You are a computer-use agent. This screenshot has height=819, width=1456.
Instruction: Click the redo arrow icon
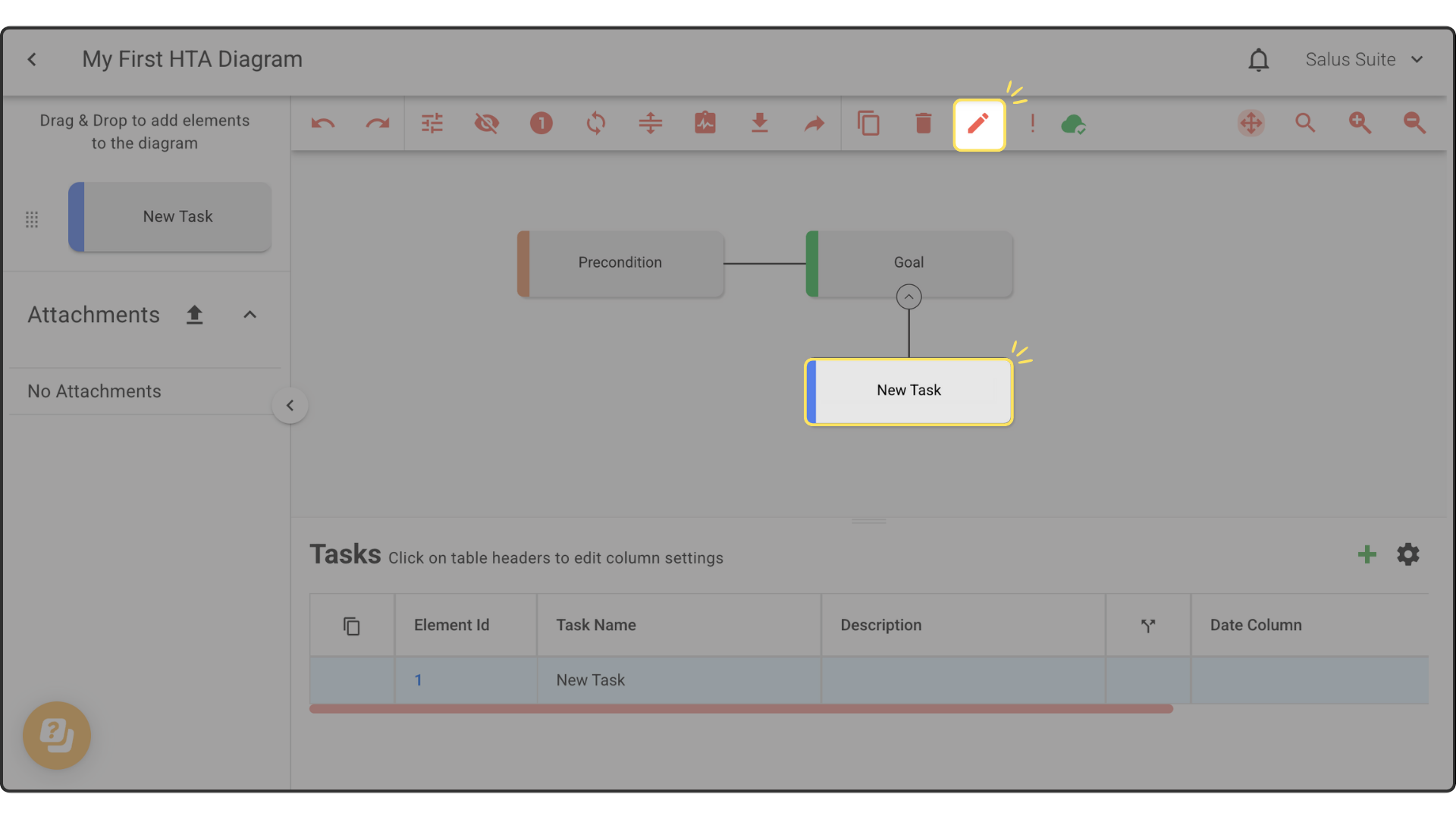point(377,124)
